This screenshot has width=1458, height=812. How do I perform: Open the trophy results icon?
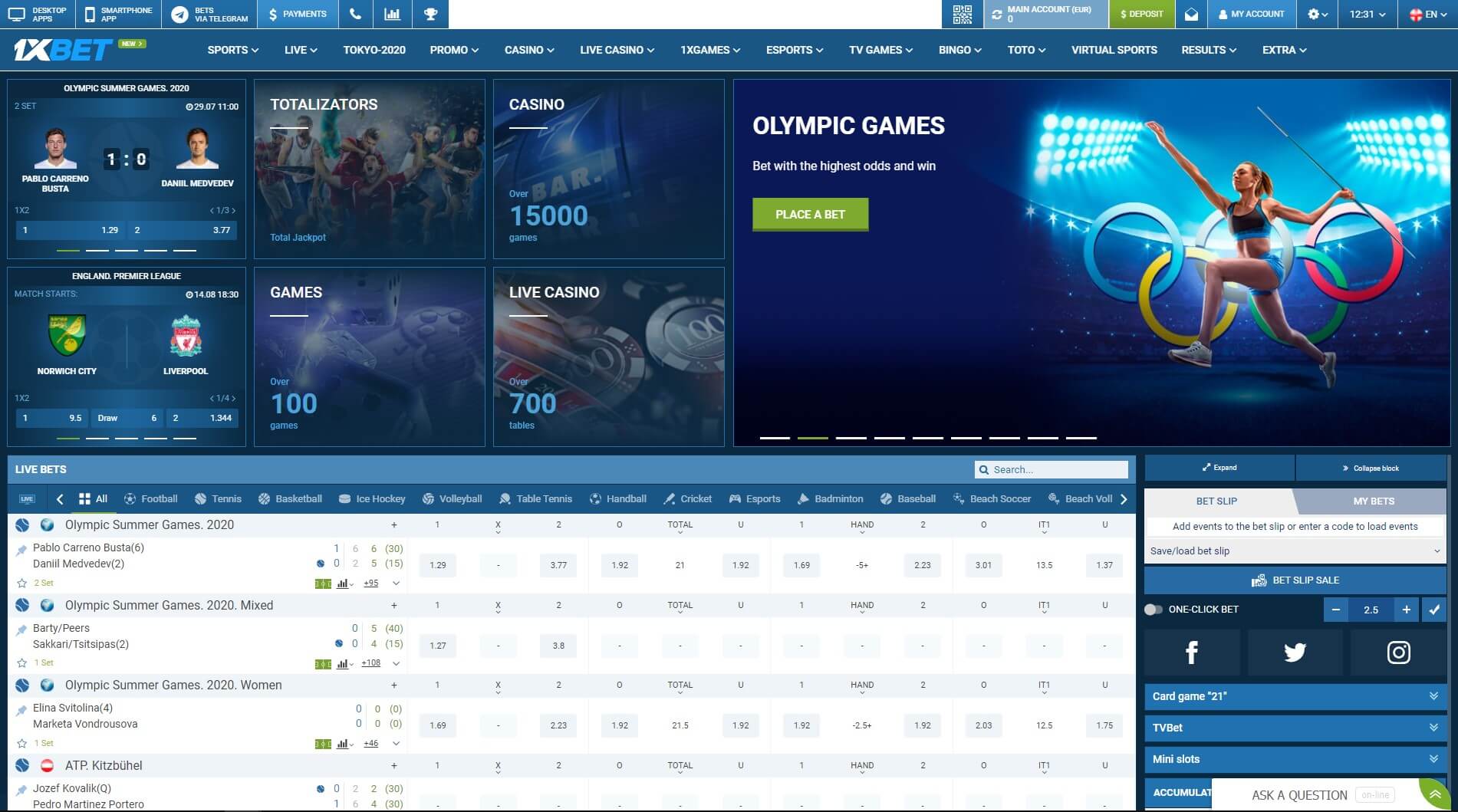[430, 14]
